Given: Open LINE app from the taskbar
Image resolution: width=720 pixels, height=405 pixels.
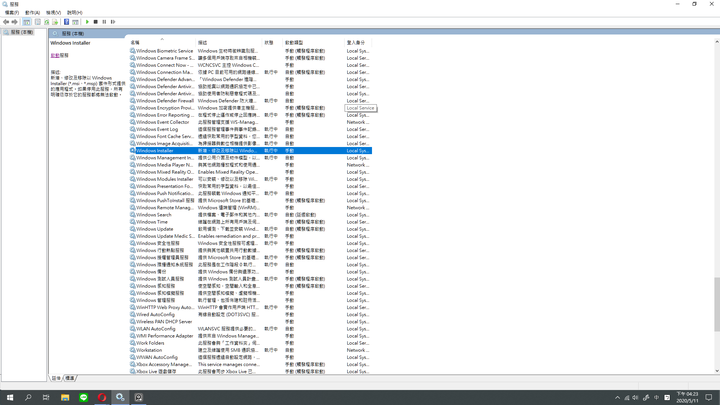Looking at the screenshot, I should pos(83,397).
